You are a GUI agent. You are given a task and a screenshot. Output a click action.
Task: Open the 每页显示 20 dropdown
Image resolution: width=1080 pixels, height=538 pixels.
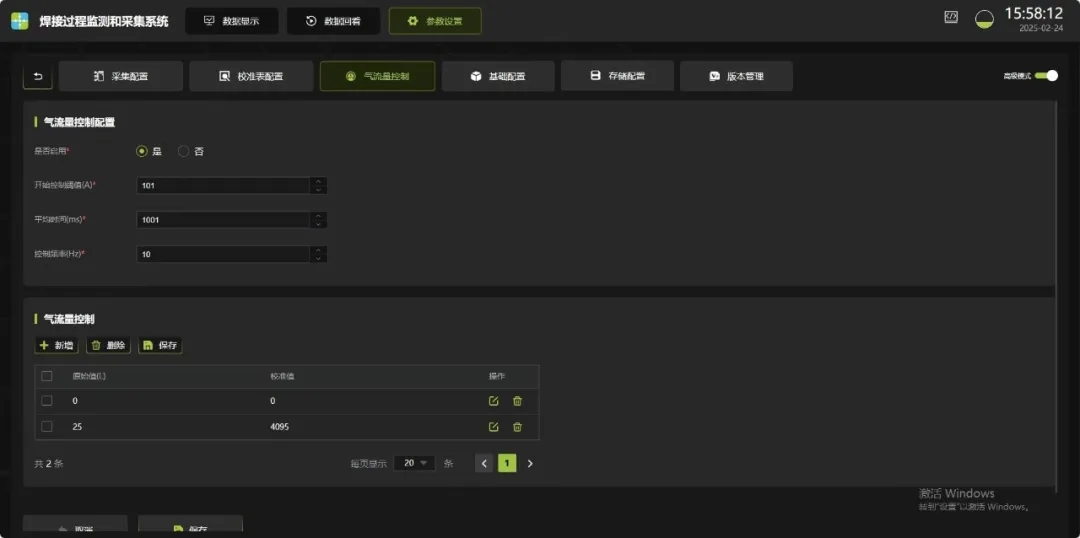click(x=413, y=463)
